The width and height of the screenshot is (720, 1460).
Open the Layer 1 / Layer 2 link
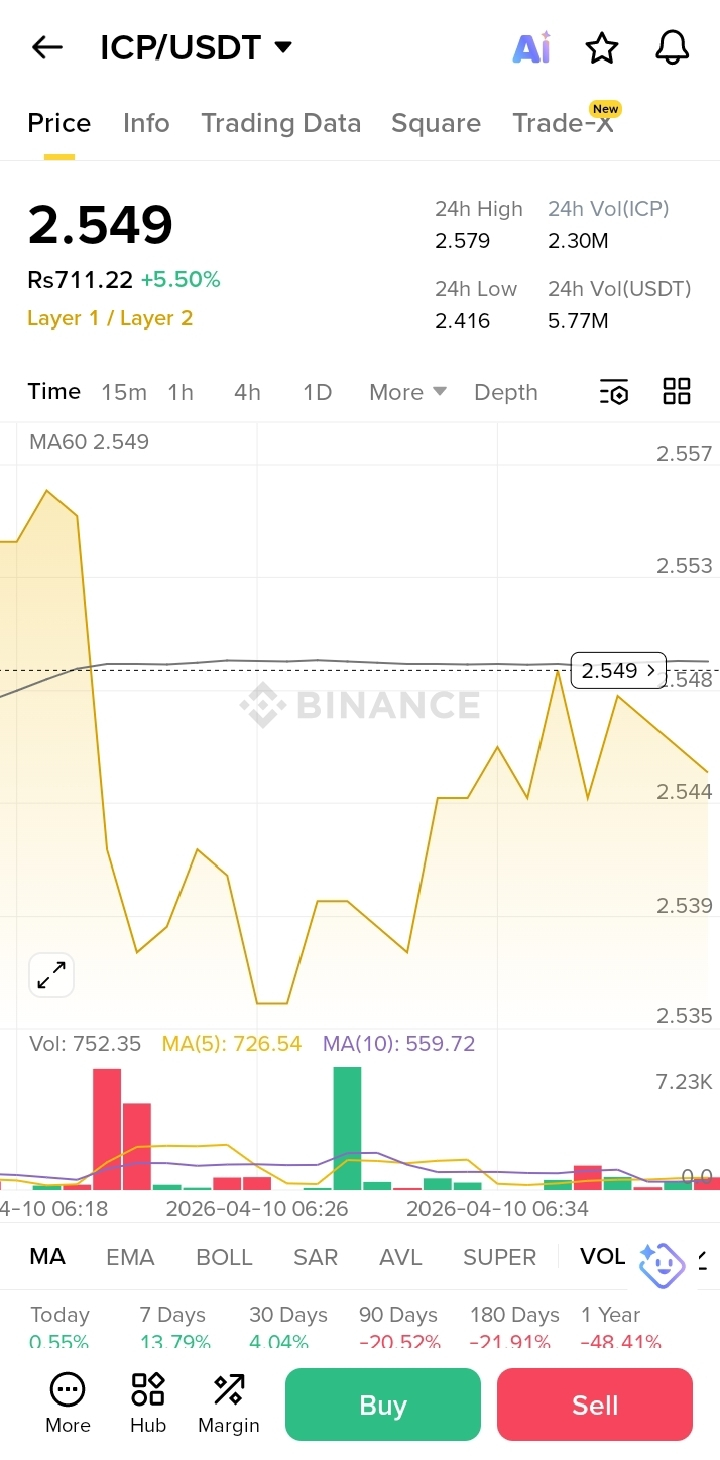point(110,318)
